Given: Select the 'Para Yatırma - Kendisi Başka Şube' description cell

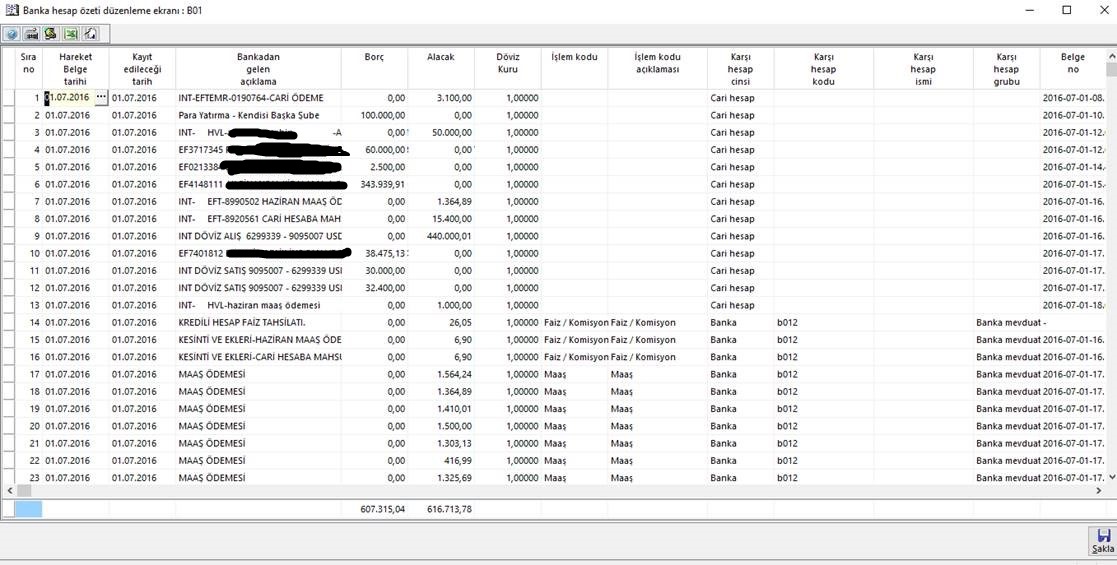Looking at the screenshot, I should pos(258,115).
